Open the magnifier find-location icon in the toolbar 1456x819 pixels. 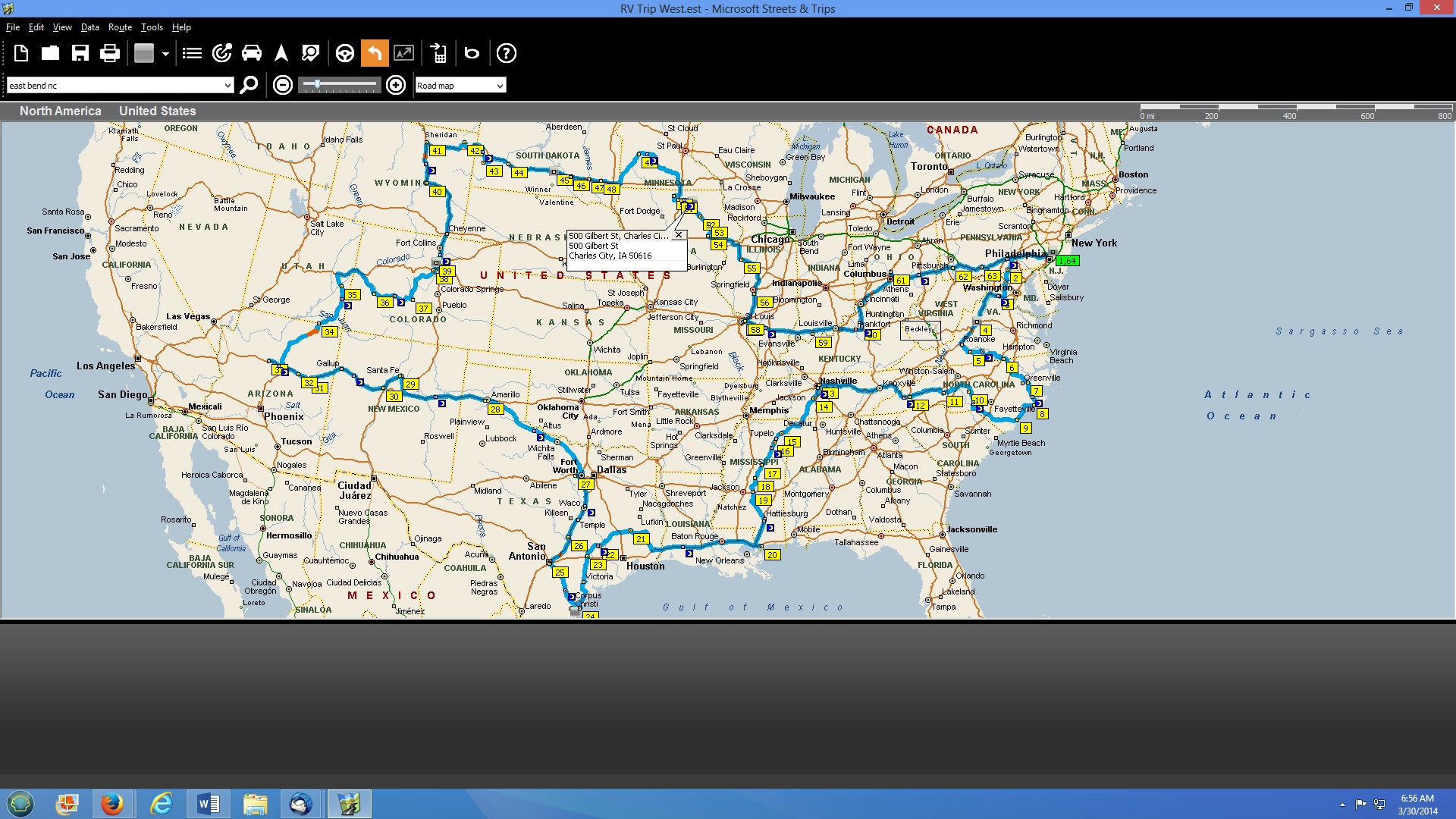click(x=310, y=53)
